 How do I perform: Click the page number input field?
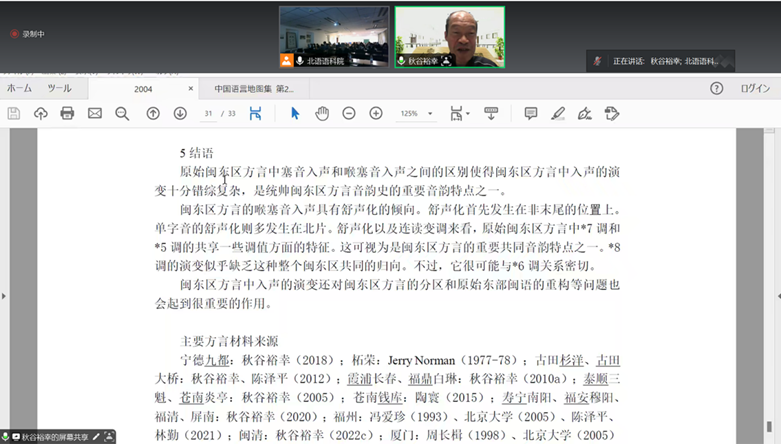tap(210, 114)
